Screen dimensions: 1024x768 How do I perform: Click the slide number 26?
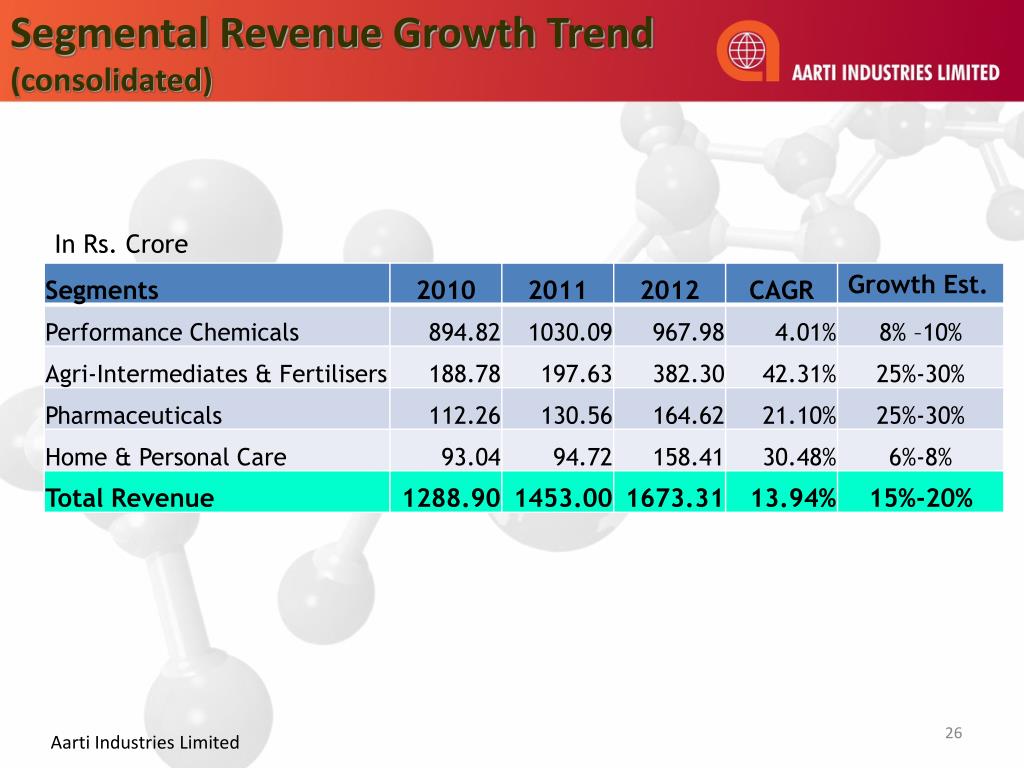click(x=953, y=733)
